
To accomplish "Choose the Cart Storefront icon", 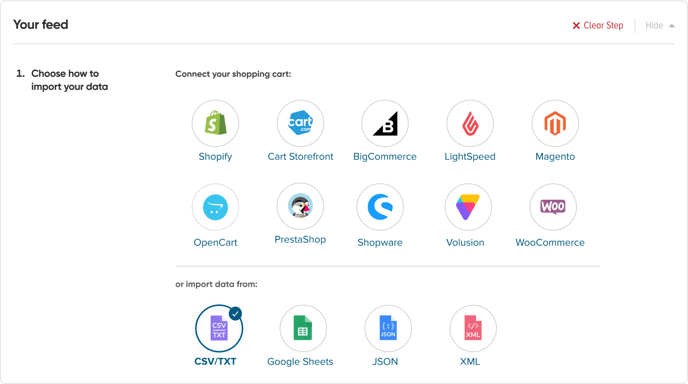I will point(300,123).
